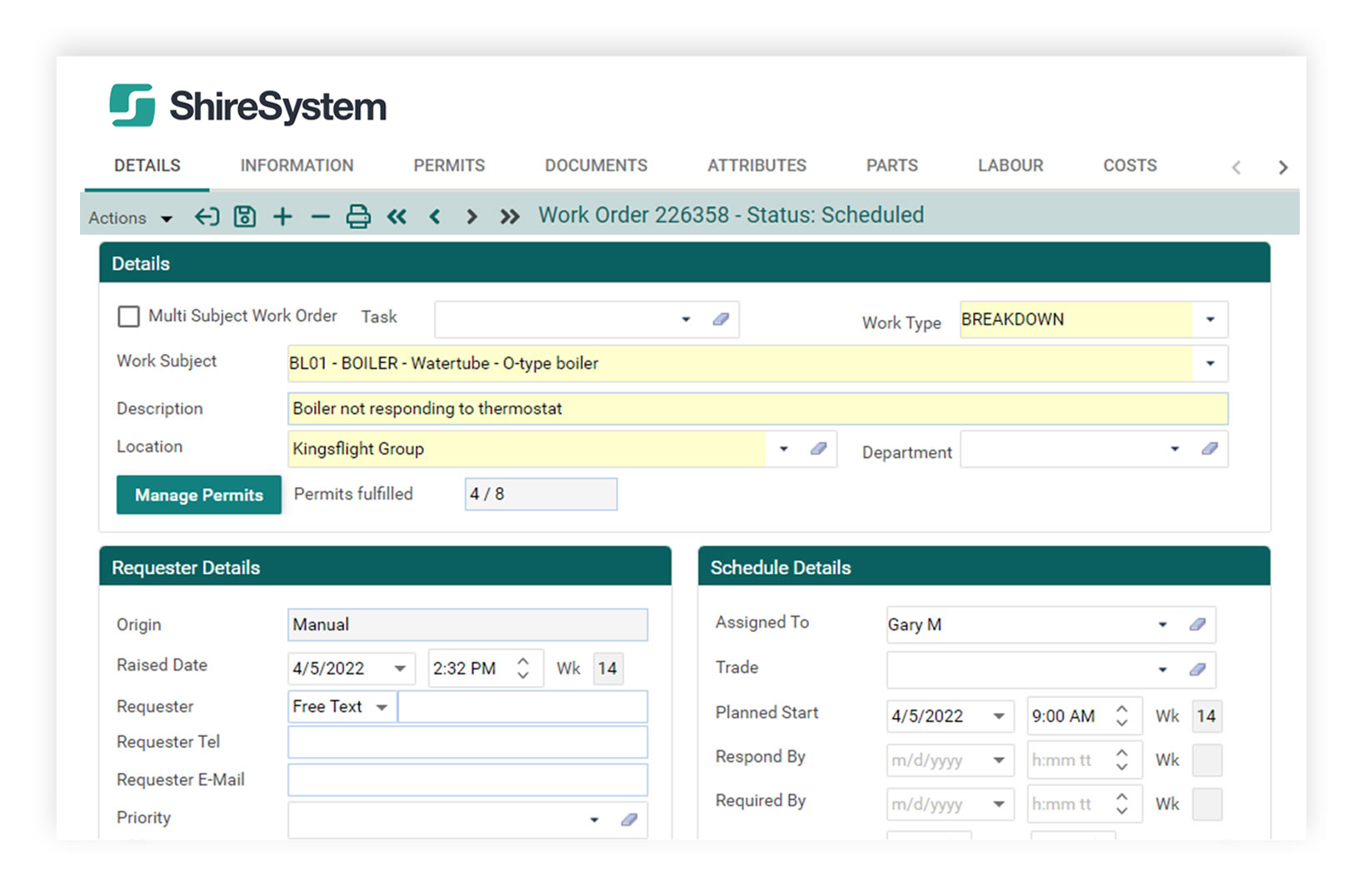Click the Requester E-Mail input field

(467, 780)
